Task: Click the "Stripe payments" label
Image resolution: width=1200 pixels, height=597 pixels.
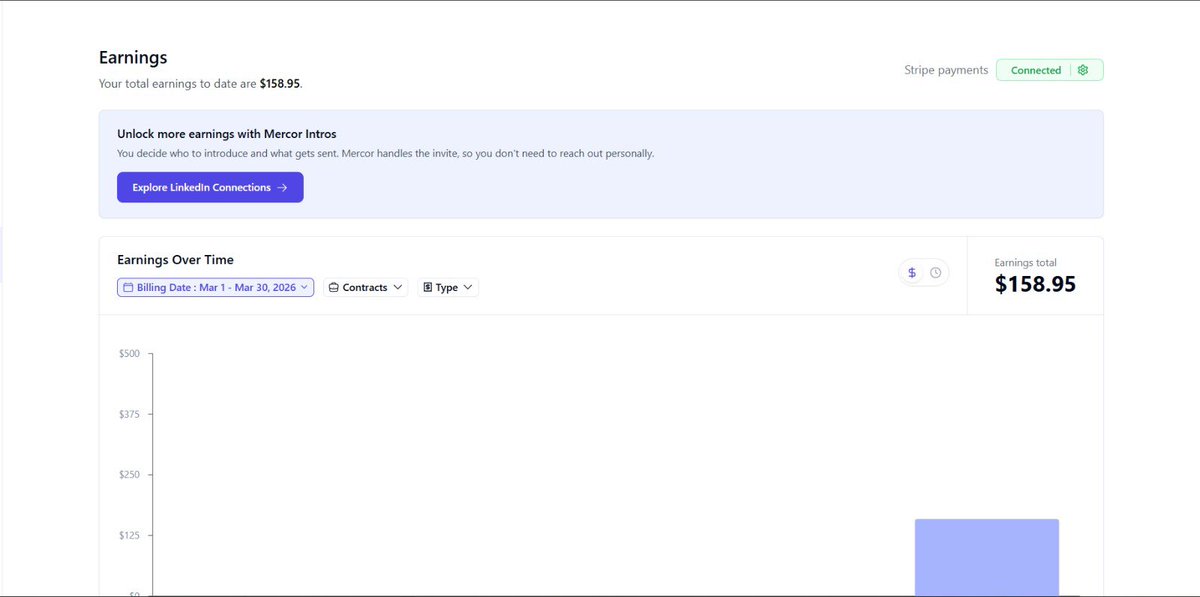Action: [946, 70]
